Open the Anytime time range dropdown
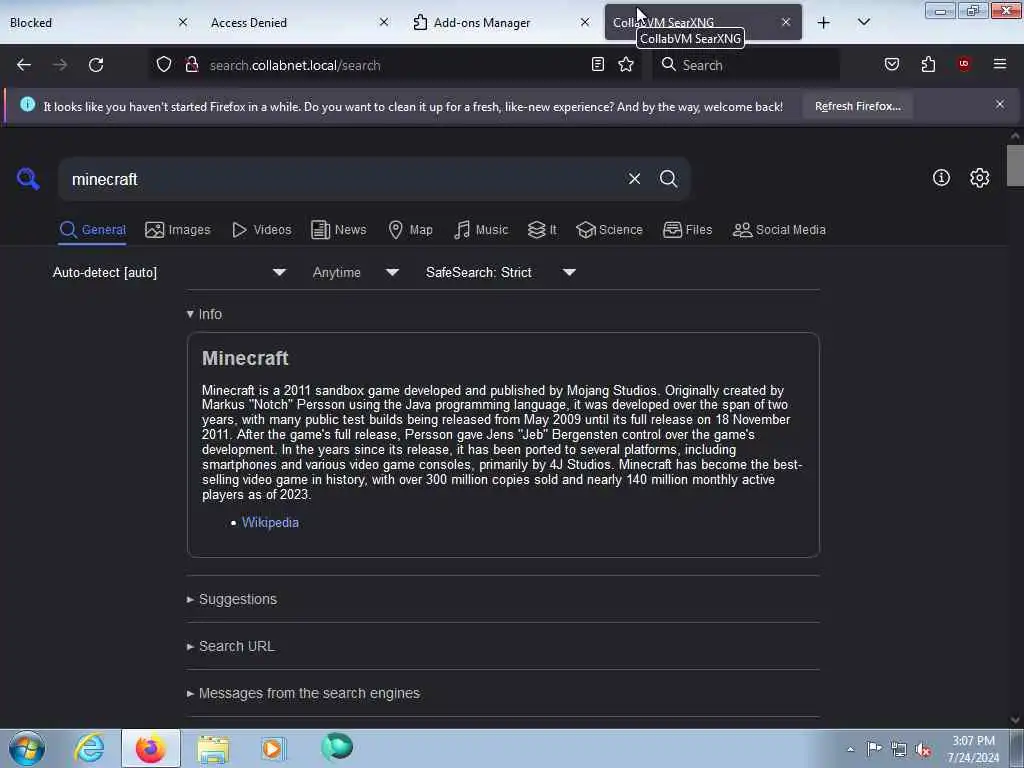The height and width of the screenshot is (768, 1024). coord(355,272)
